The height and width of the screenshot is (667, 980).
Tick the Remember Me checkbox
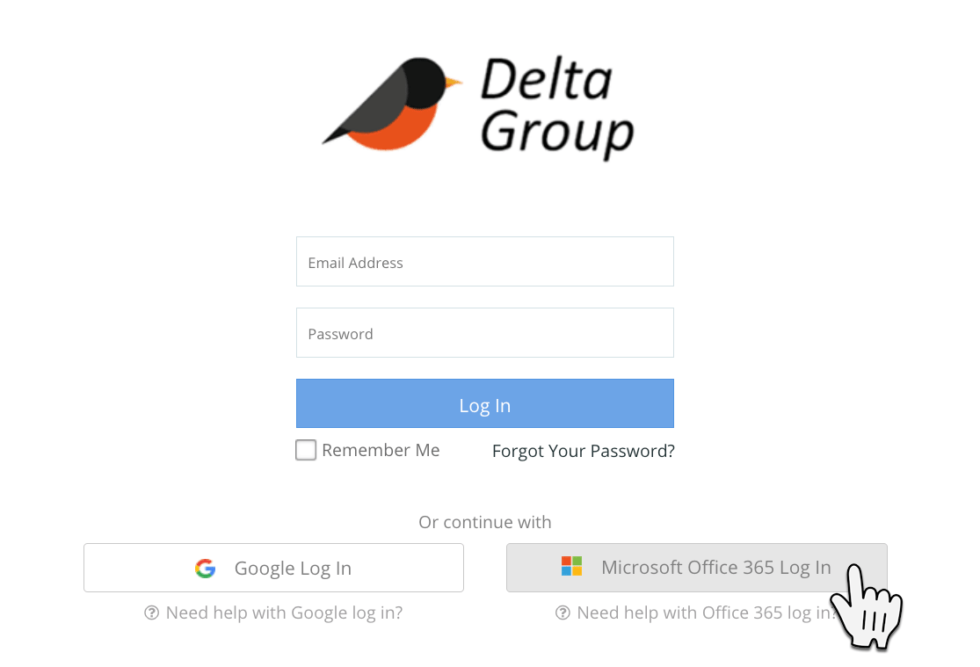coord(306,450)
